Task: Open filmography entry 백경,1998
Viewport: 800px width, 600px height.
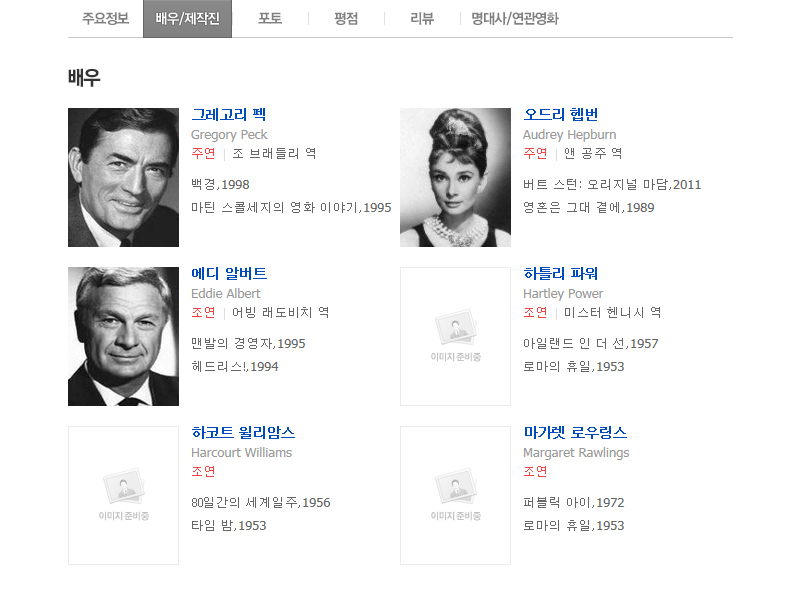Action: click(220, 185)
